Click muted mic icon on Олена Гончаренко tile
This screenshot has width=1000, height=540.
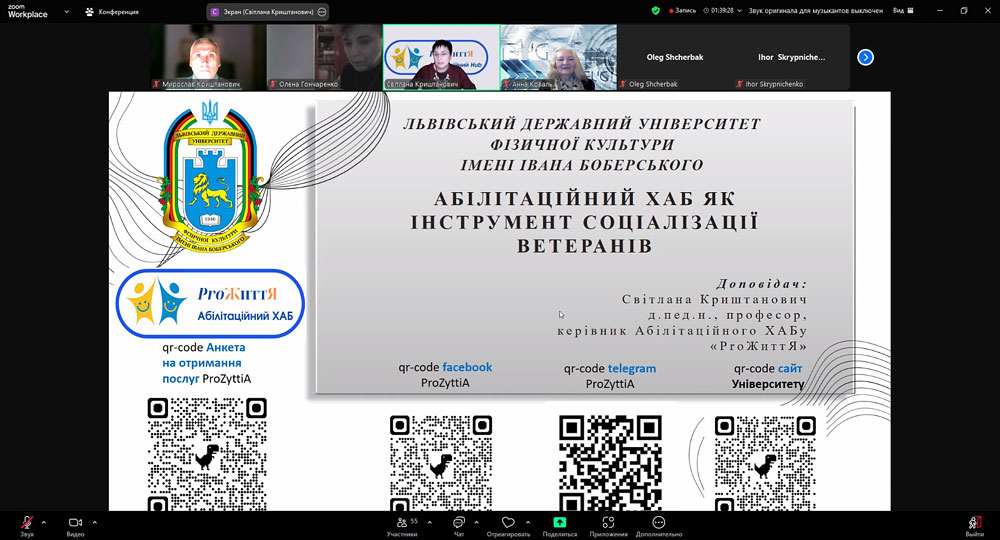(x=273, y=84)
